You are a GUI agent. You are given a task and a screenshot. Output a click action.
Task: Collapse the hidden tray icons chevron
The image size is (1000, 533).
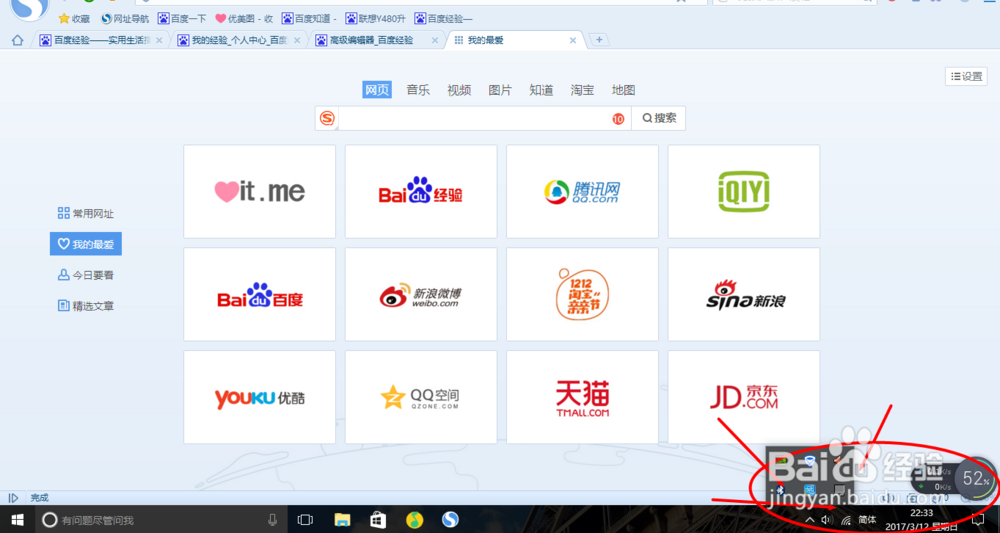pos(810,520)
